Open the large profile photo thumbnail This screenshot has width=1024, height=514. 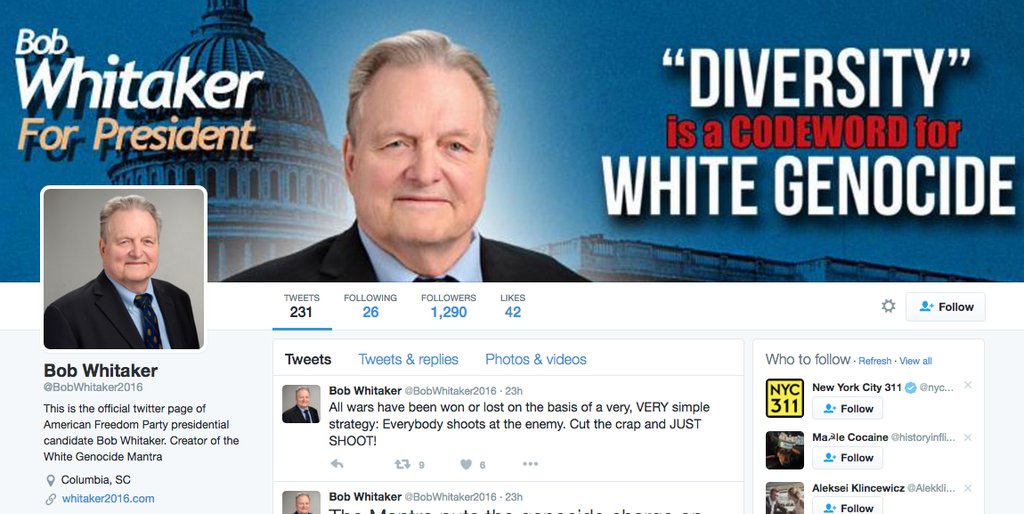(x=124, y=268)
